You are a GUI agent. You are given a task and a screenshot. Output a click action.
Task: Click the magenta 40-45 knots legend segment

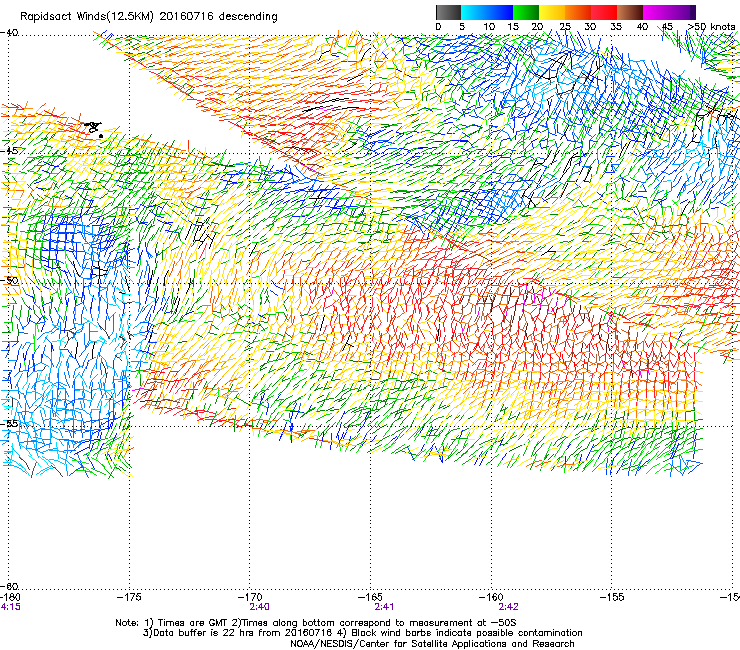click(x=656, y=12)
